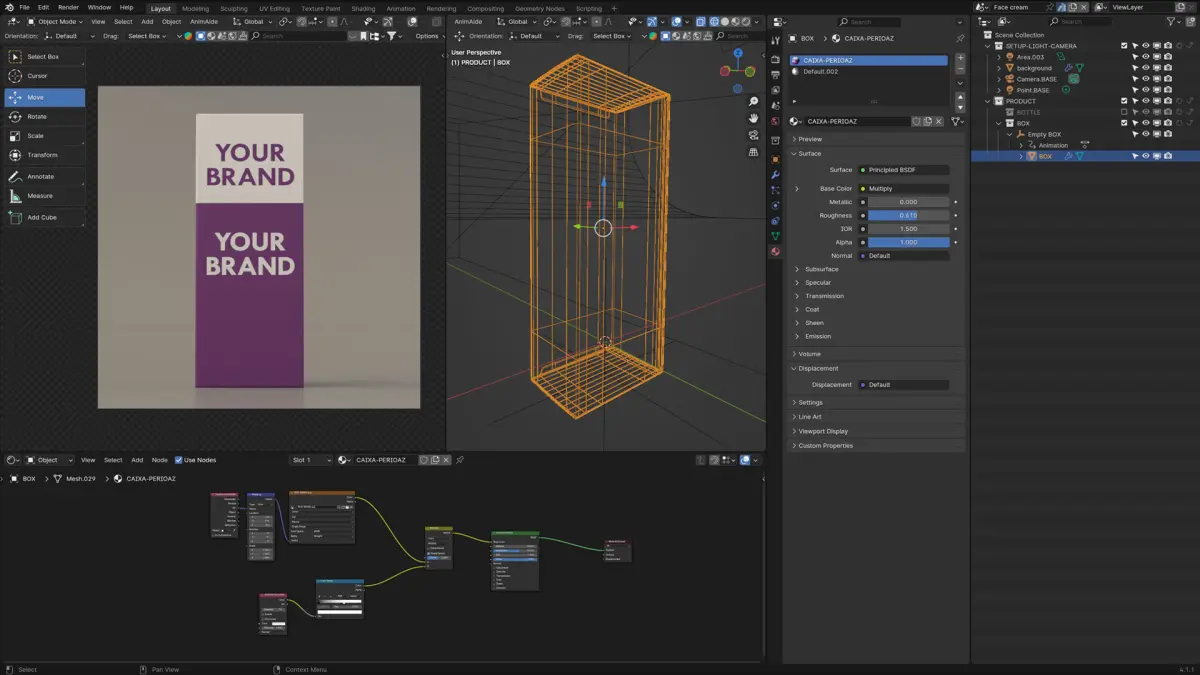Click the Annotate tool
This screenshot has width=1200, height=675.
(41, 177)
